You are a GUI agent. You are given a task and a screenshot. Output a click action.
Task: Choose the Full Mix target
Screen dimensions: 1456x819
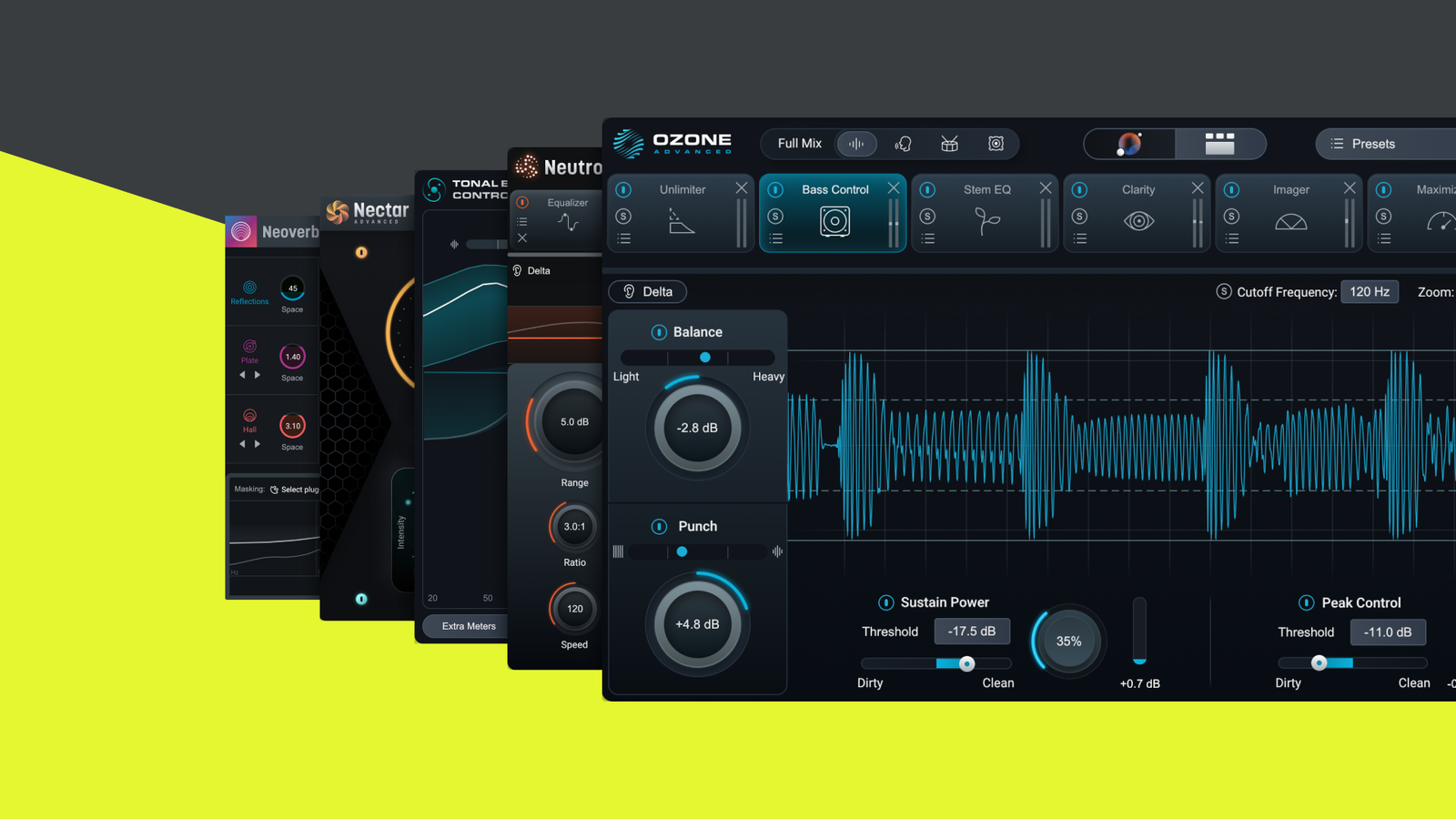799,144
